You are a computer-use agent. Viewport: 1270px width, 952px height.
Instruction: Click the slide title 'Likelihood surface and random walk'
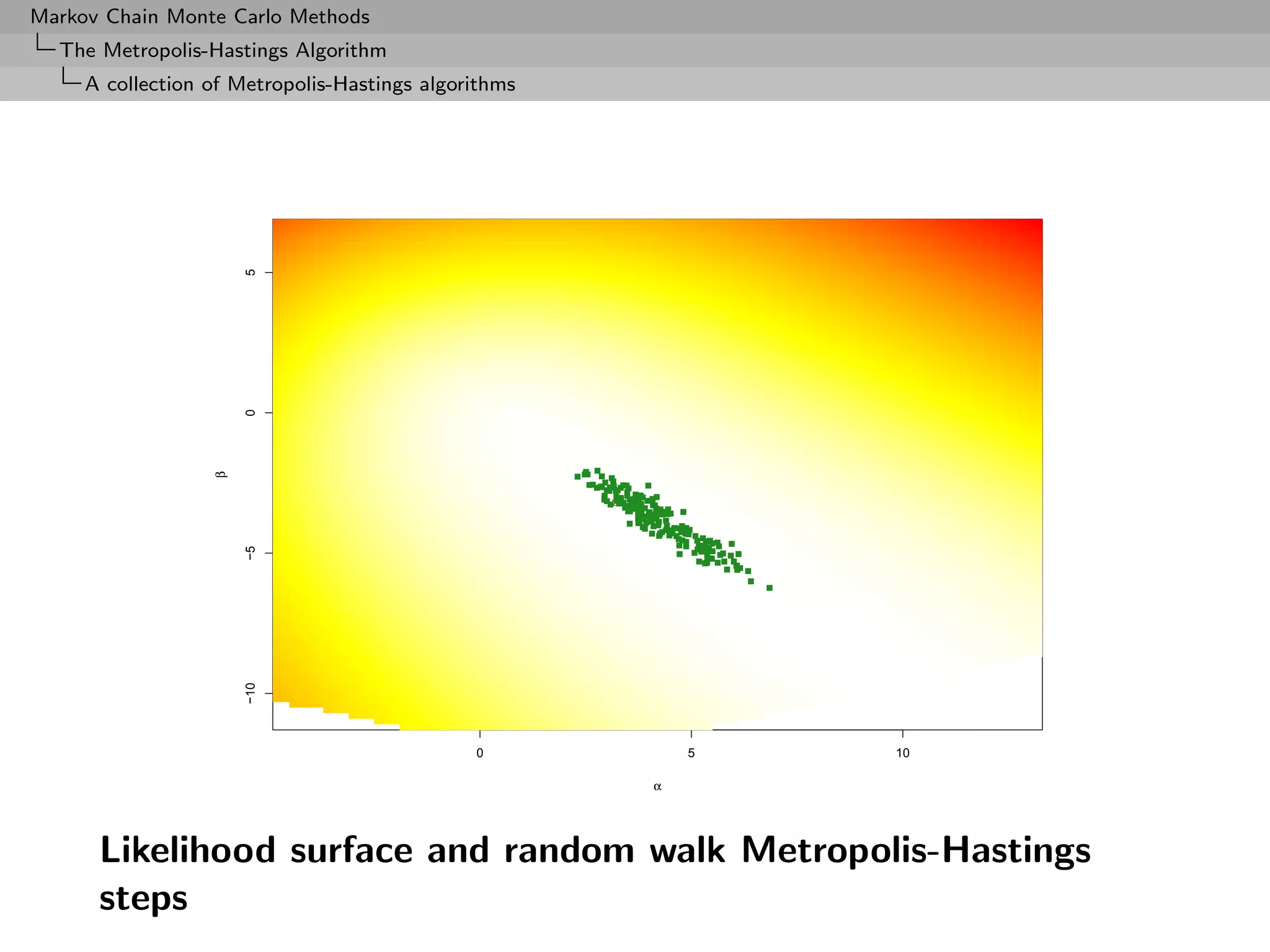pos(412,850)
